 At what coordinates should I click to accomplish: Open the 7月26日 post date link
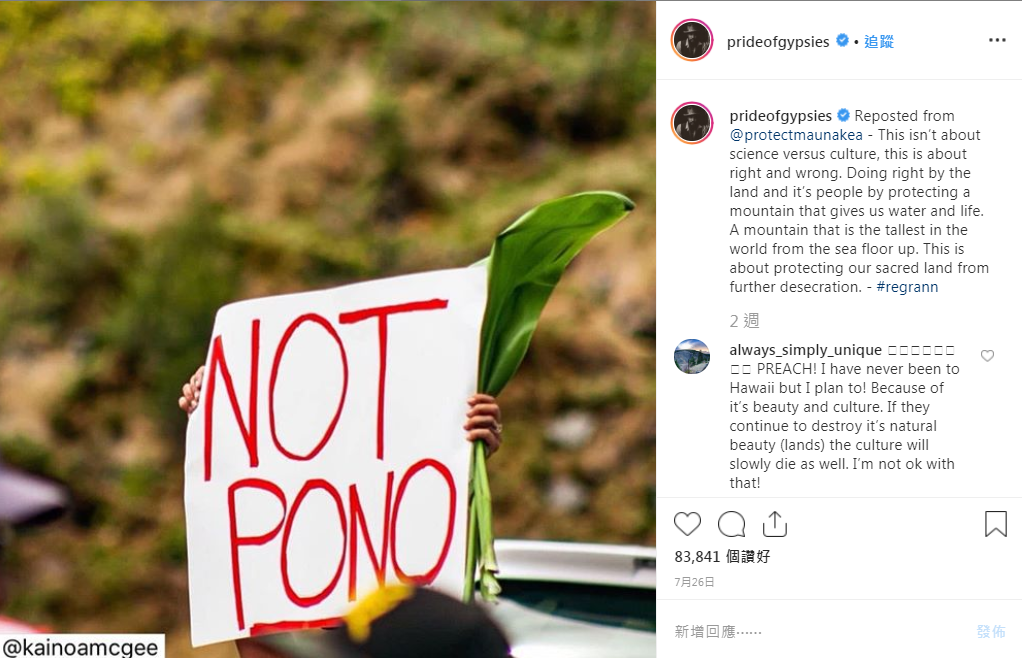pos(694,582)
